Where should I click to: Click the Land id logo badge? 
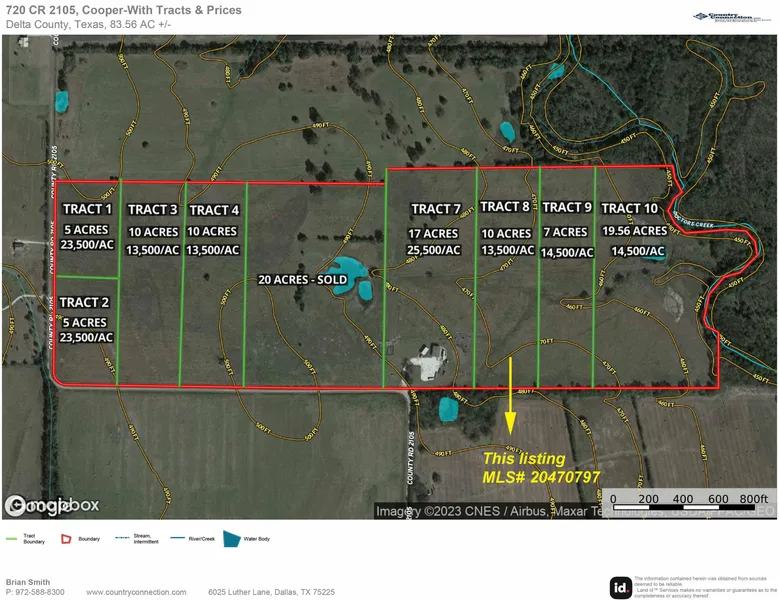620,587
